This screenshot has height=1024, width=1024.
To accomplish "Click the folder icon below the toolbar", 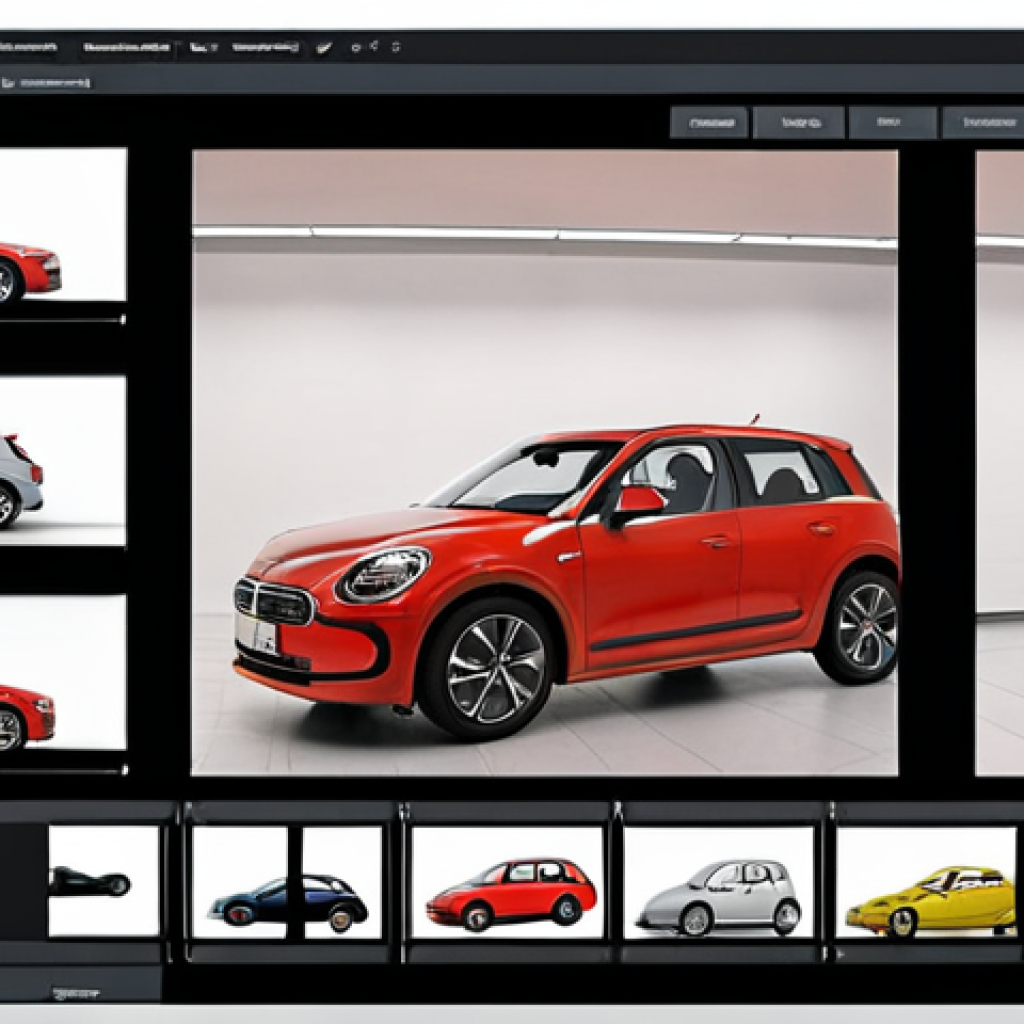I will click(10, 82).
